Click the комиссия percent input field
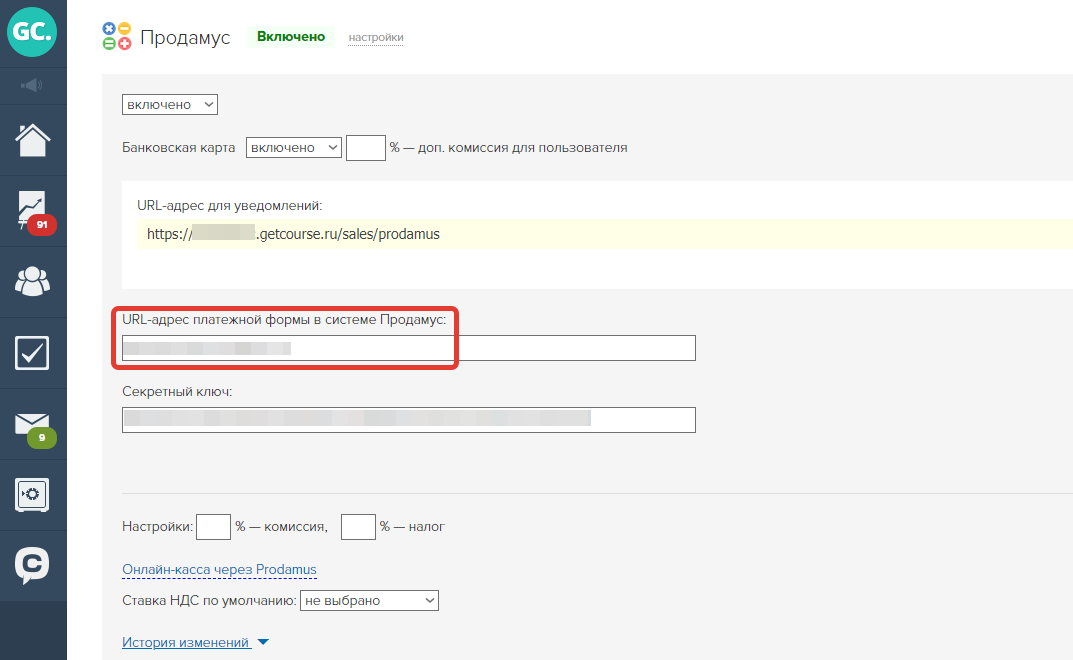The width and height of the screenshot is (1073, 660). [213, 527]
